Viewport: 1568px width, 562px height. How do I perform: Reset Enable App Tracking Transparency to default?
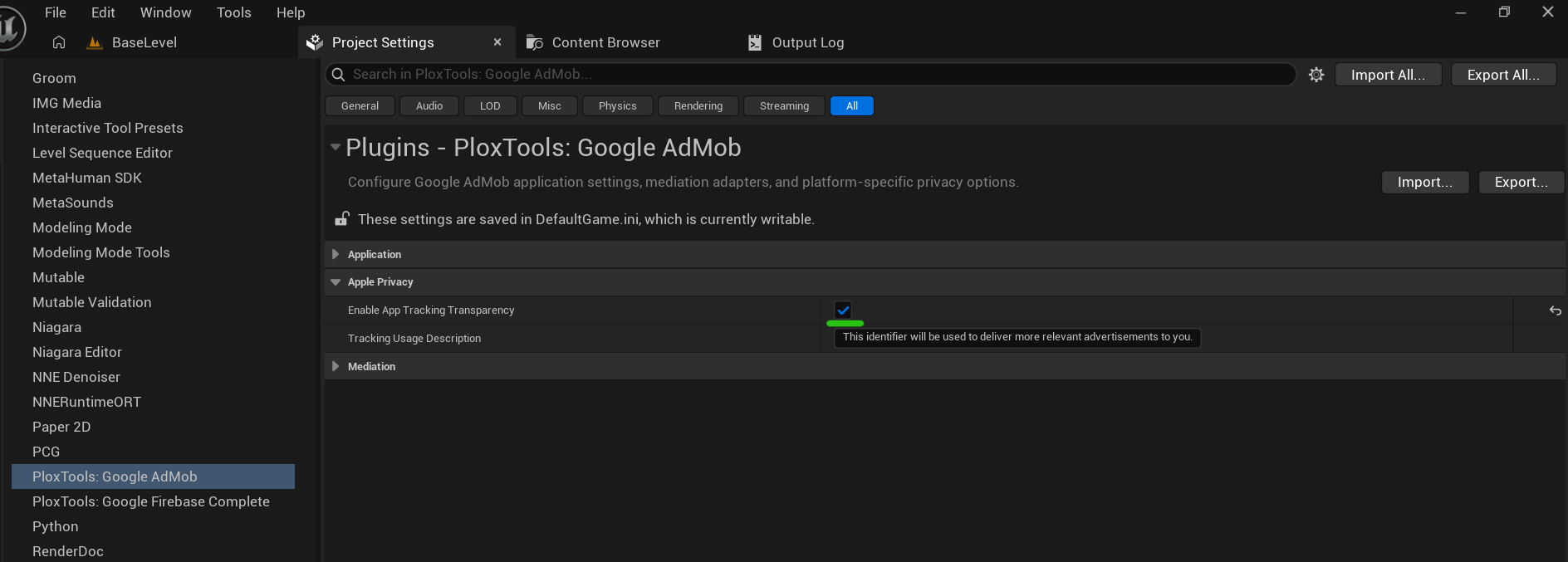click(1555, 310)
